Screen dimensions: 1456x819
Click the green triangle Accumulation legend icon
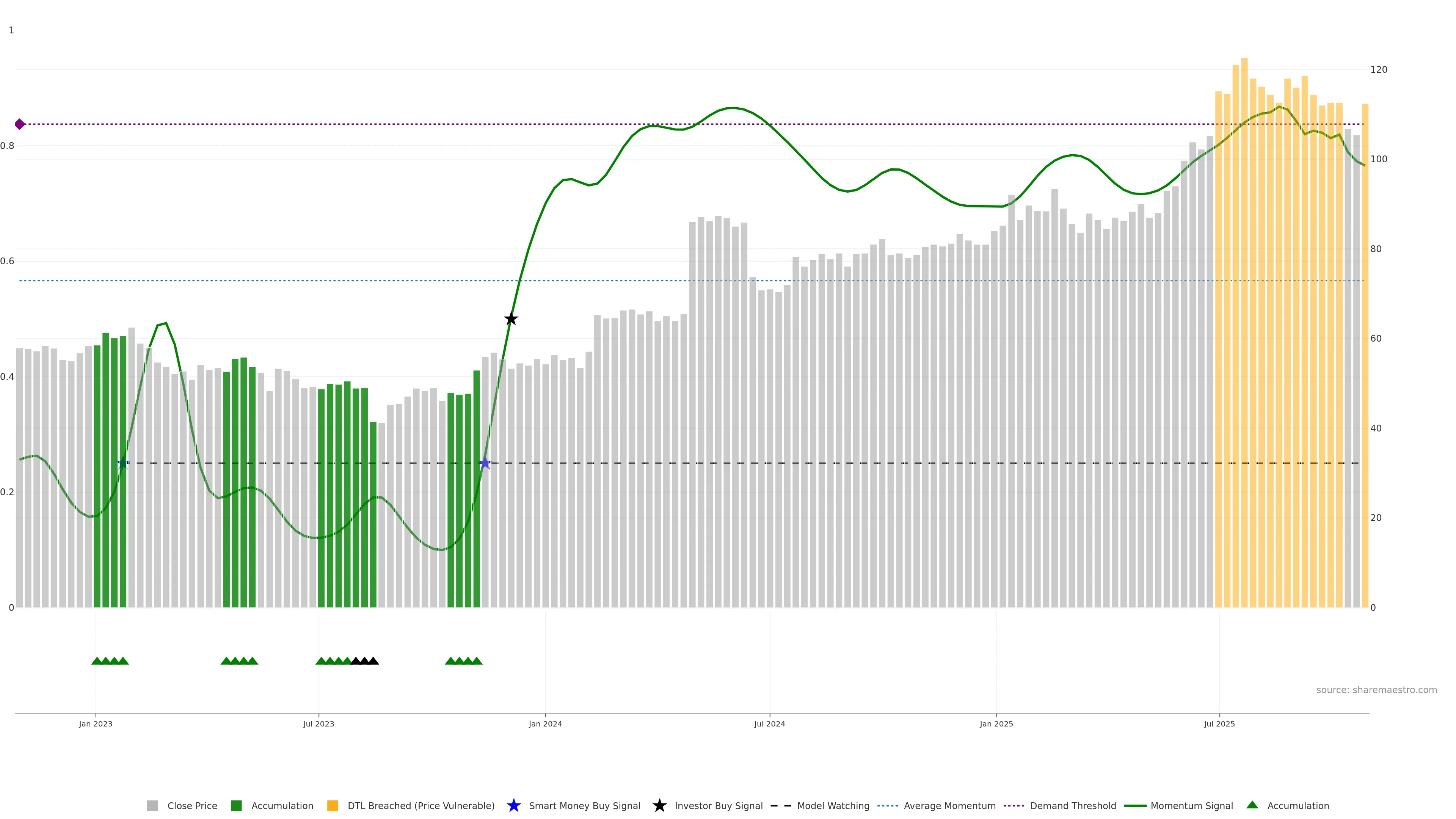[1252, 805]
